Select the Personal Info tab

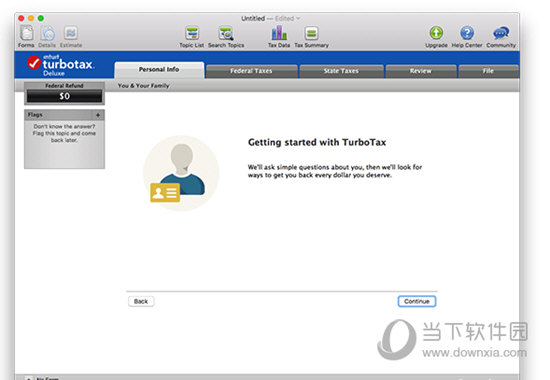tap(159, 69)
